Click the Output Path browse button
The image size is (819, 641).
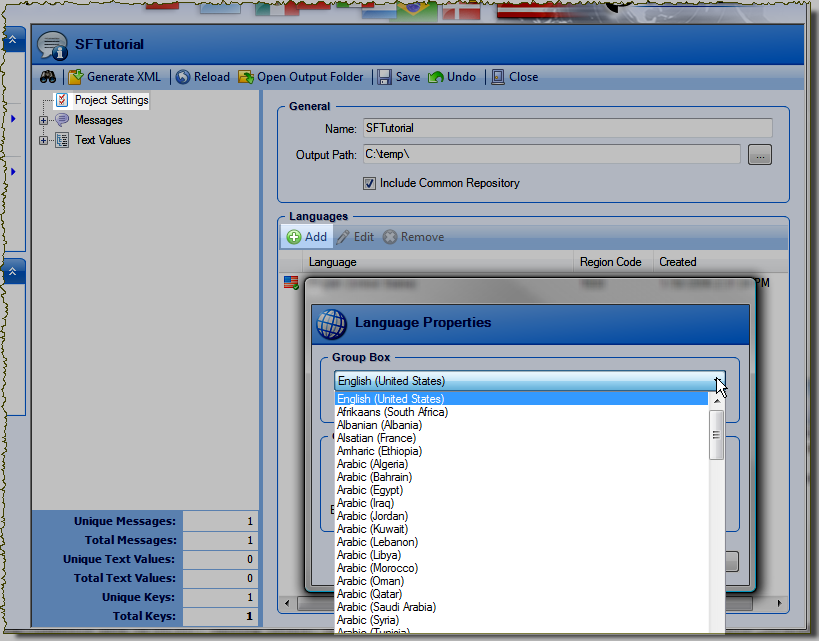(x=761, y=155)
